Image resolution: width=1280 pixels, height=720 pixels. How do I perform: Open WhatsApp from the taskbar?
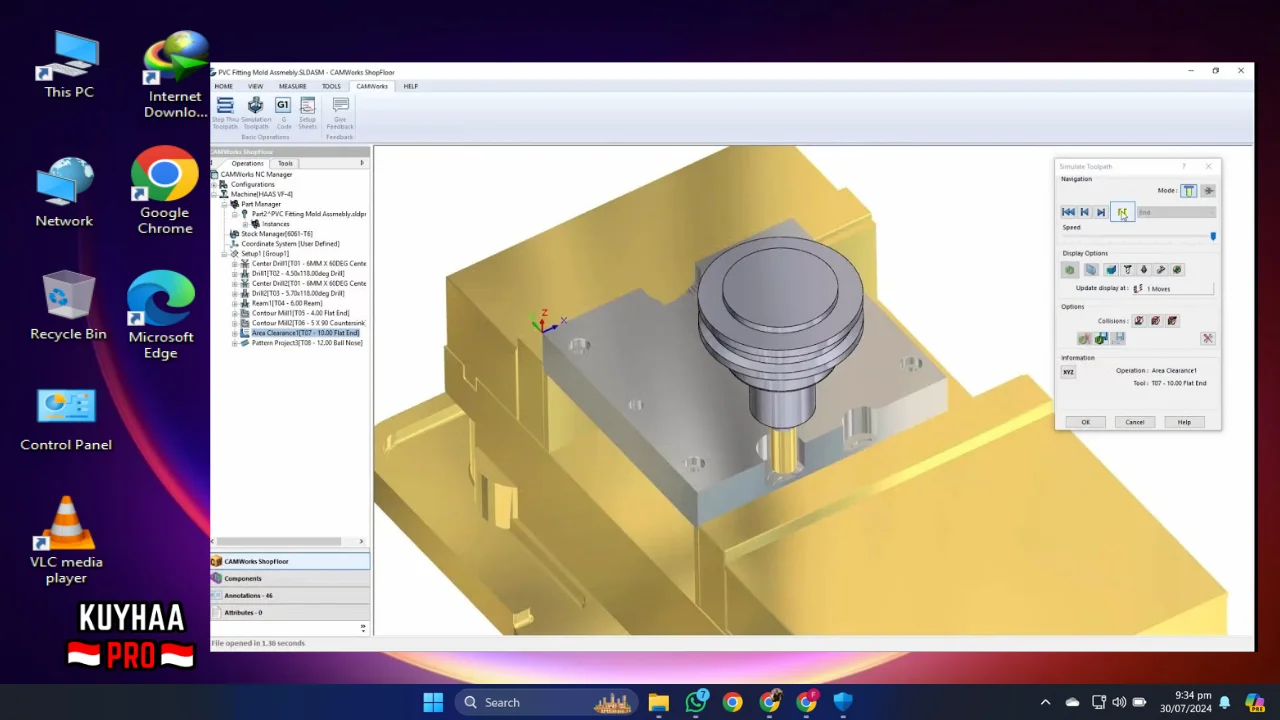(696, 702)
